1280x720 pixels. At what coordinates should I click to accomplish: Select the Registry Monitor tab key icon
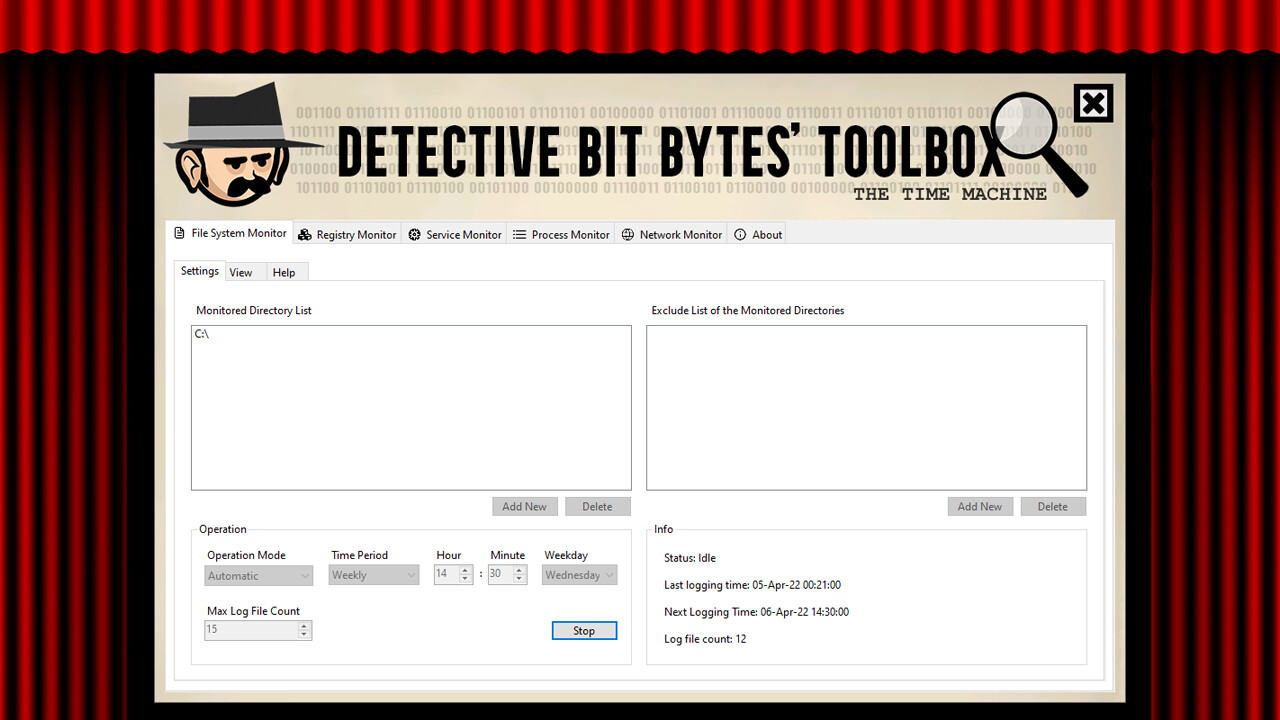(x=305, y=234)
